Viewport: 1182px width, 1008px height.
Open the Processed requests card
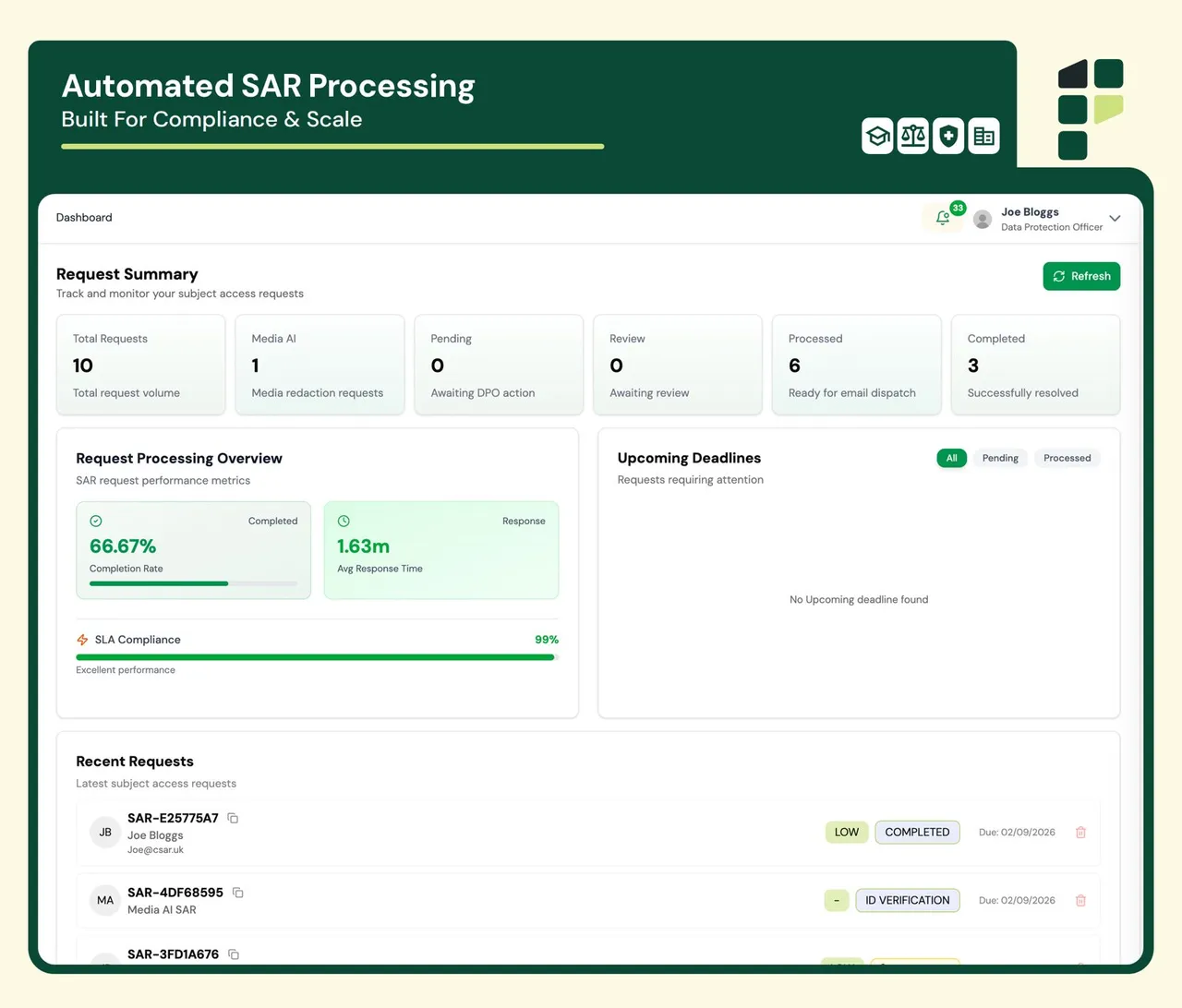[856, 365]
